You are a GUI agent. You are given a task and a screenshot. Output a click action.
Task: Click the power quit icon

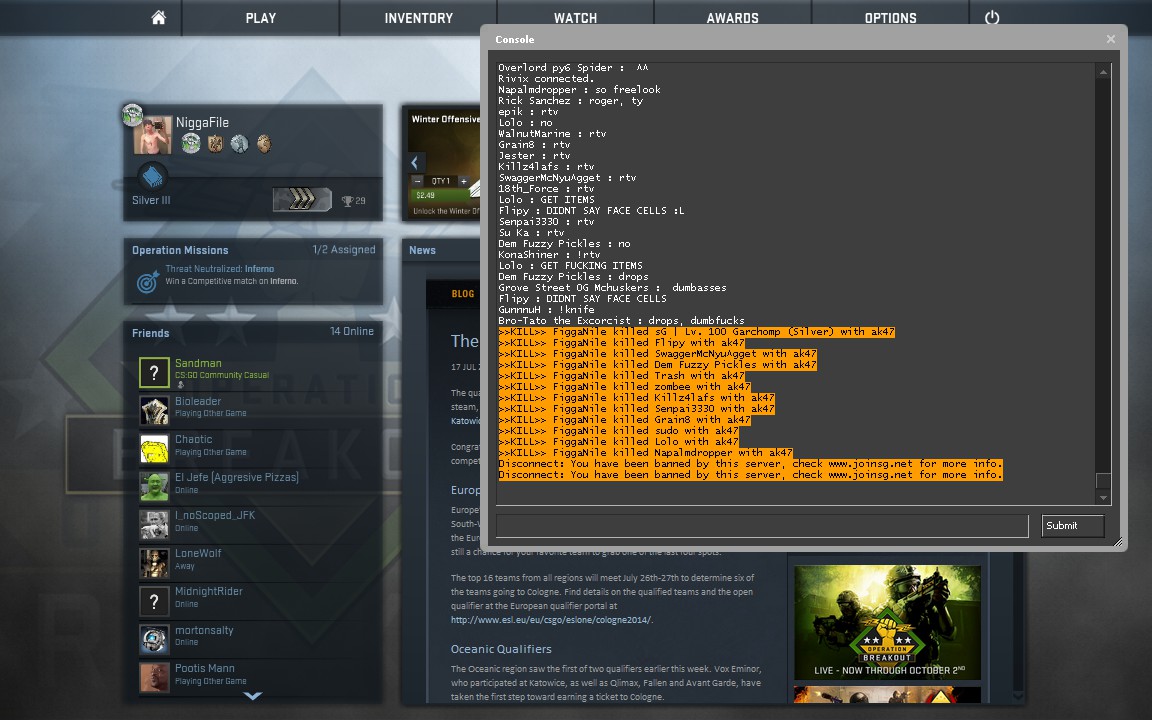pos(992,18)
